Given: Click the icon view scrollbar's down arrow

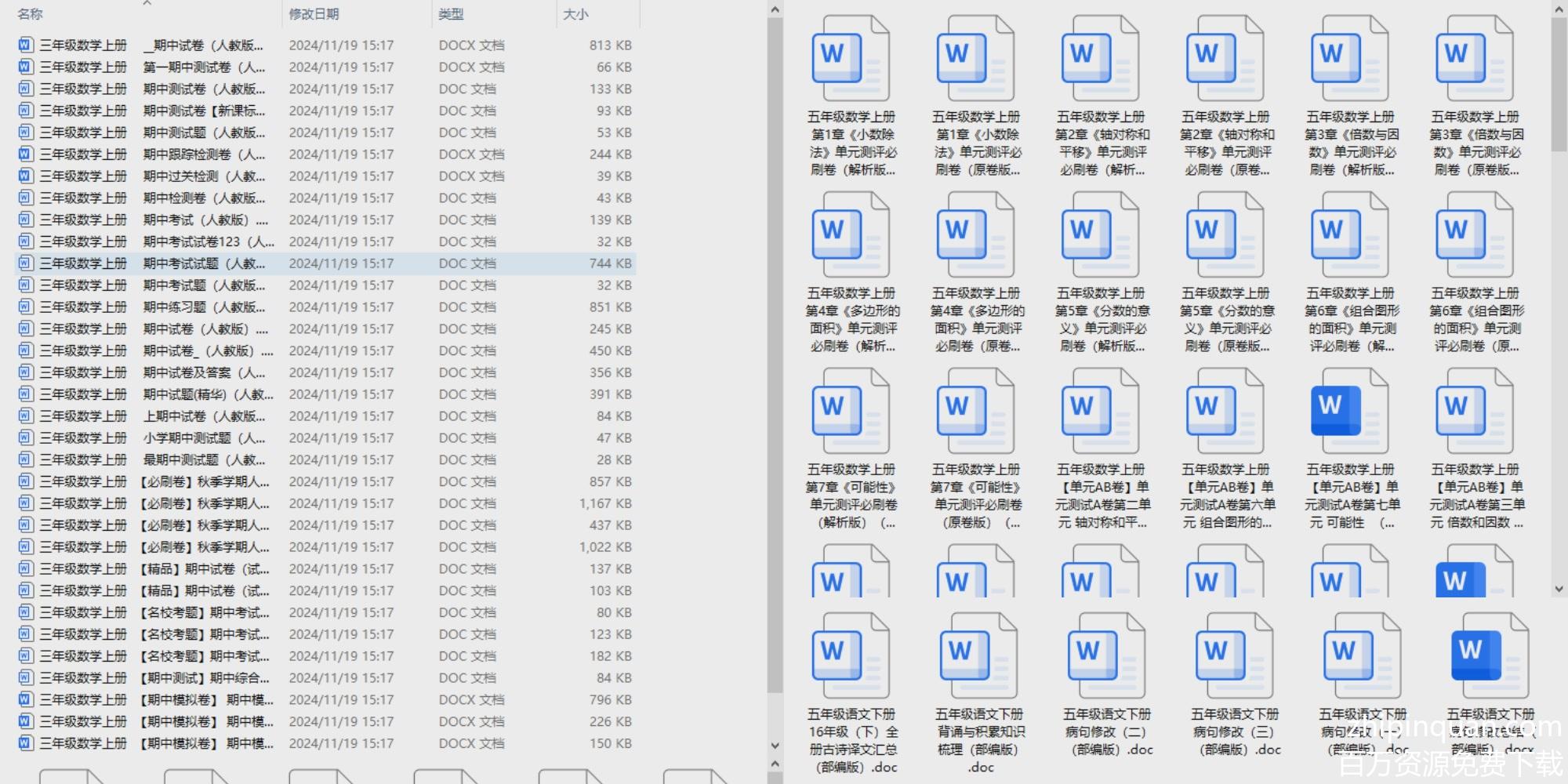Looking at the screenshot, I should click(x=1559, y=589).
